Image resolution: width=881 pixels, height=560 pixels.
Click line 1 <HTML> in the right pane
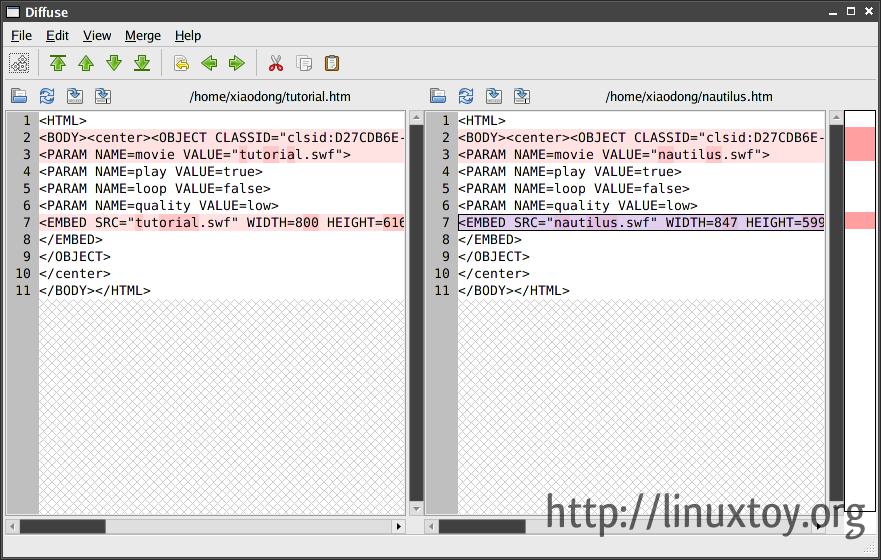[x=641, y=120]
